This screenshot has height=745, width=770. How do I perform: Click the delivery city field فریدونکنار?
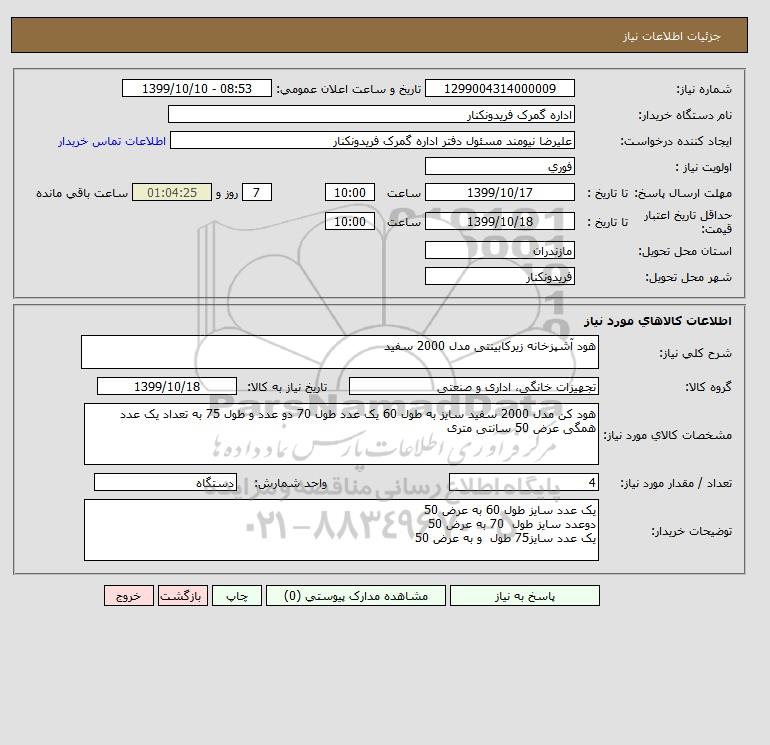pyautogui.click(x=499, y=276)
